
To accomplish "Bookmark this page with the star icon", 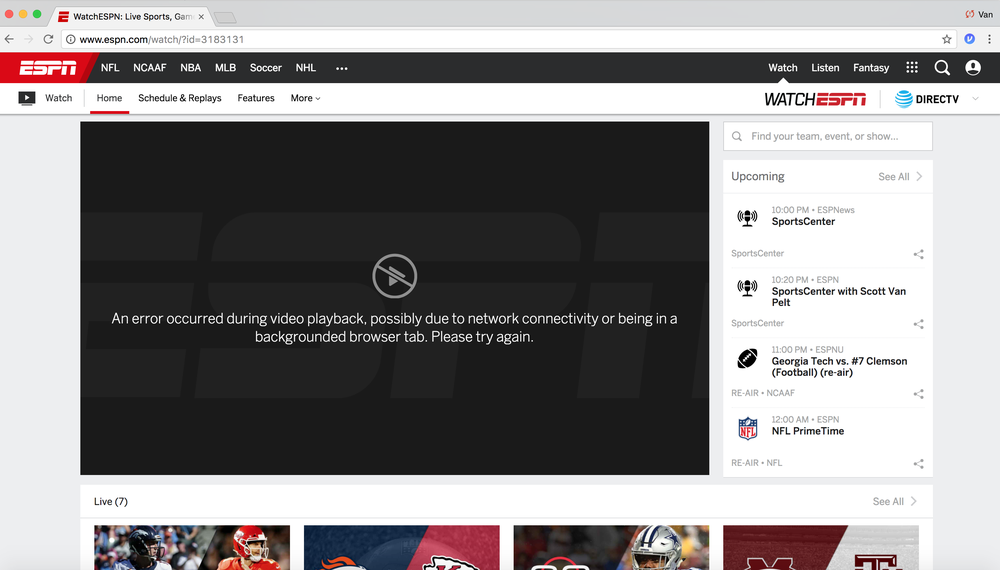I will [x=947, y=39].
